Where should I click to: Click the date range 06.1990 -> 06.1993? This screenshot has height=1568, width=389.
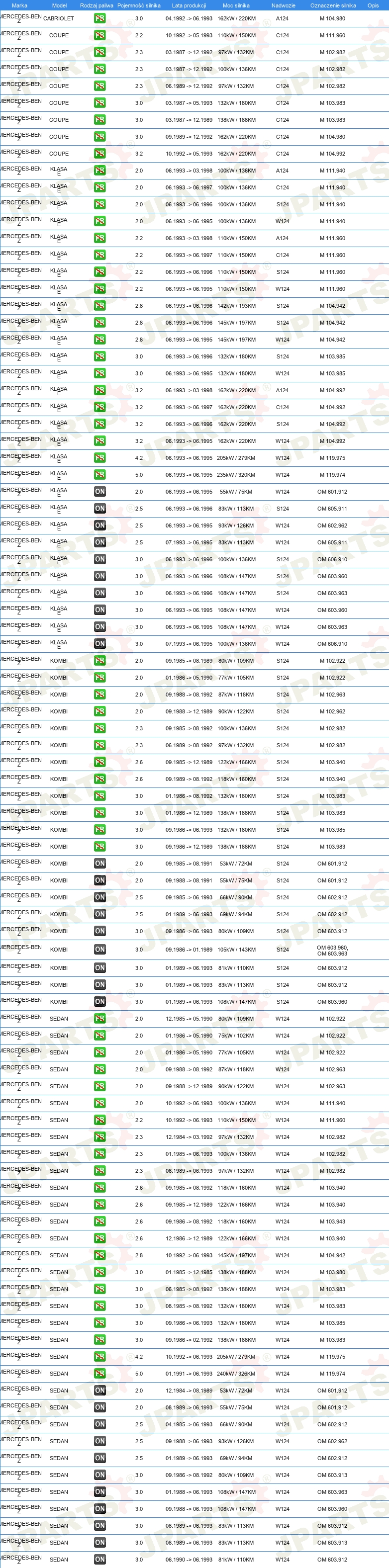click(x=189, y=1560)
